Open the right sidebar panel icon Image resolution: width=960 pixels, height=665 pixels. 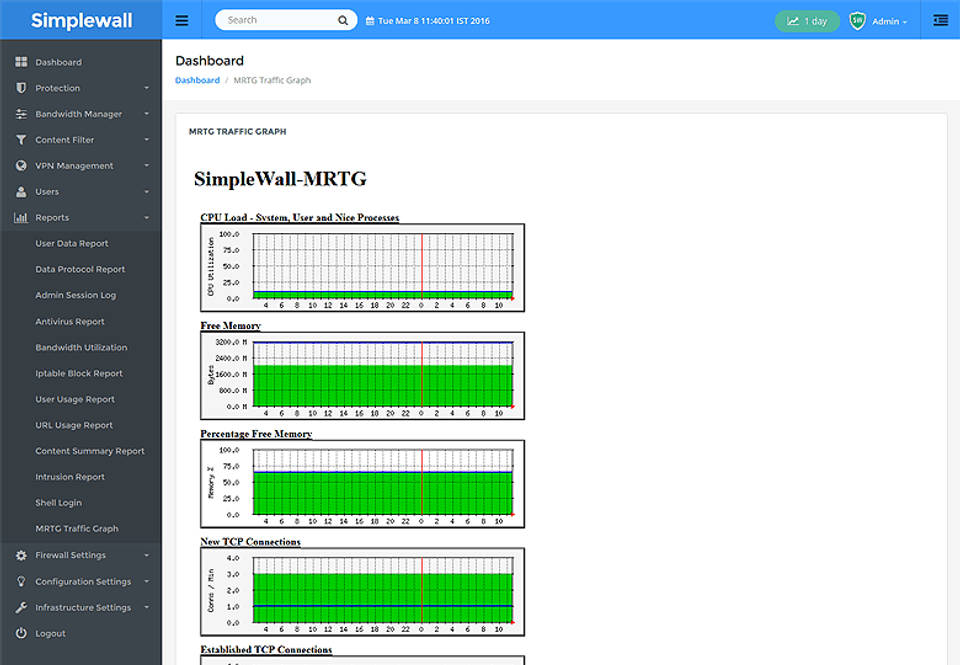pyautogui.click(x=940, y=20)
